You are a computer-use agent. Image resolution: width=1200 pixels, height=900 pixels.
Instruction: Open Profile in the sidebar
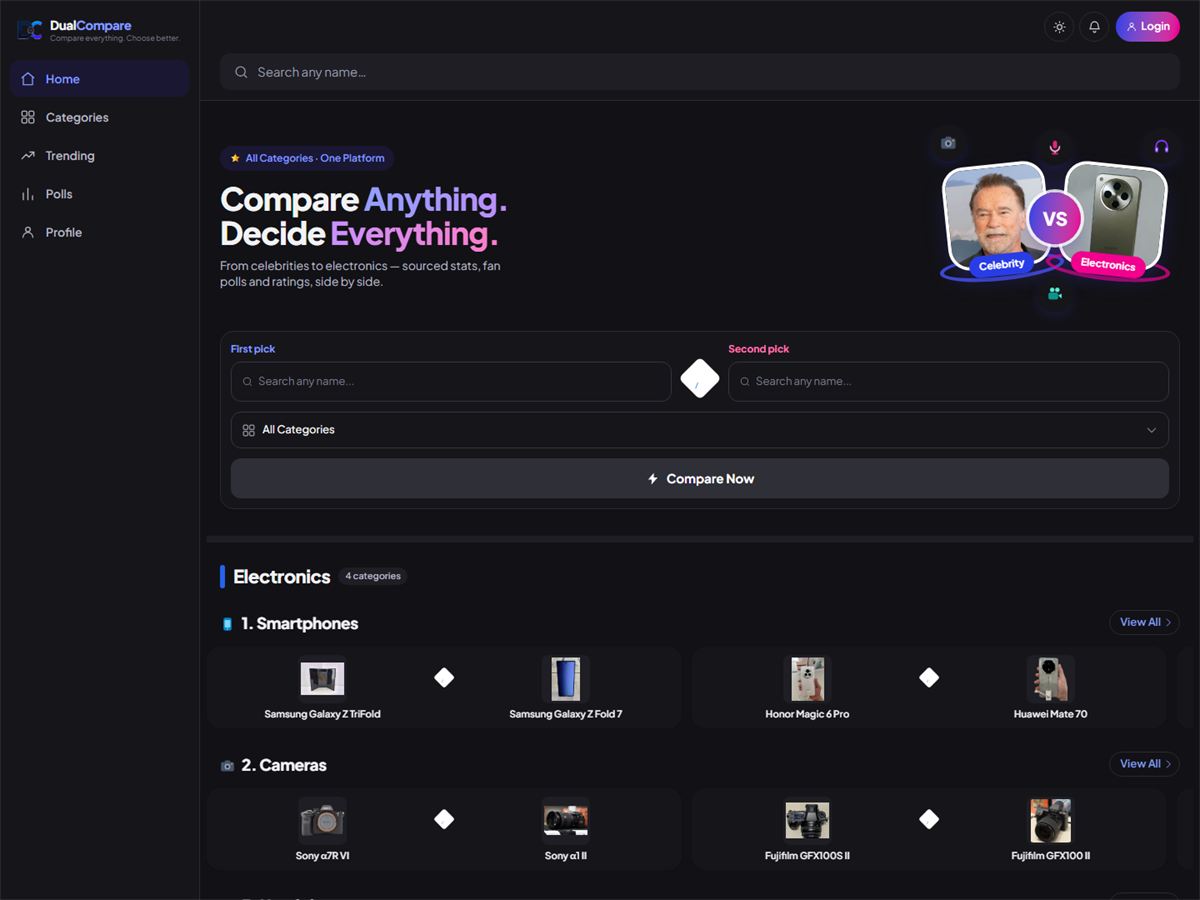pyautogui.click(x=100, y=232)
